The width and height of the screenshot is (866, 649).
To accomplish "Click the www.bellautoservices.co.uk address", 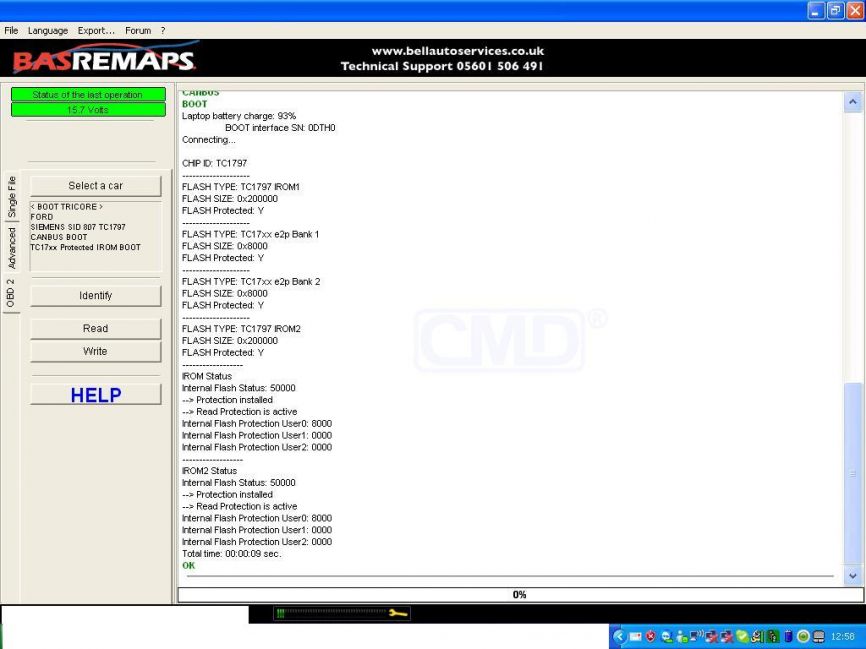I will 458,51.
